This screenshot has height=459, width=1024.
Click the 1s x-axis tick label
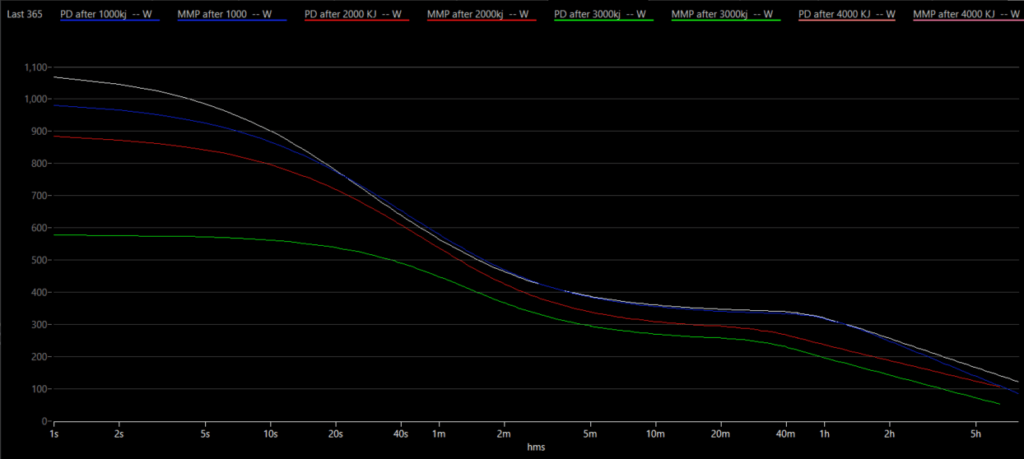(x=54, y=434)
